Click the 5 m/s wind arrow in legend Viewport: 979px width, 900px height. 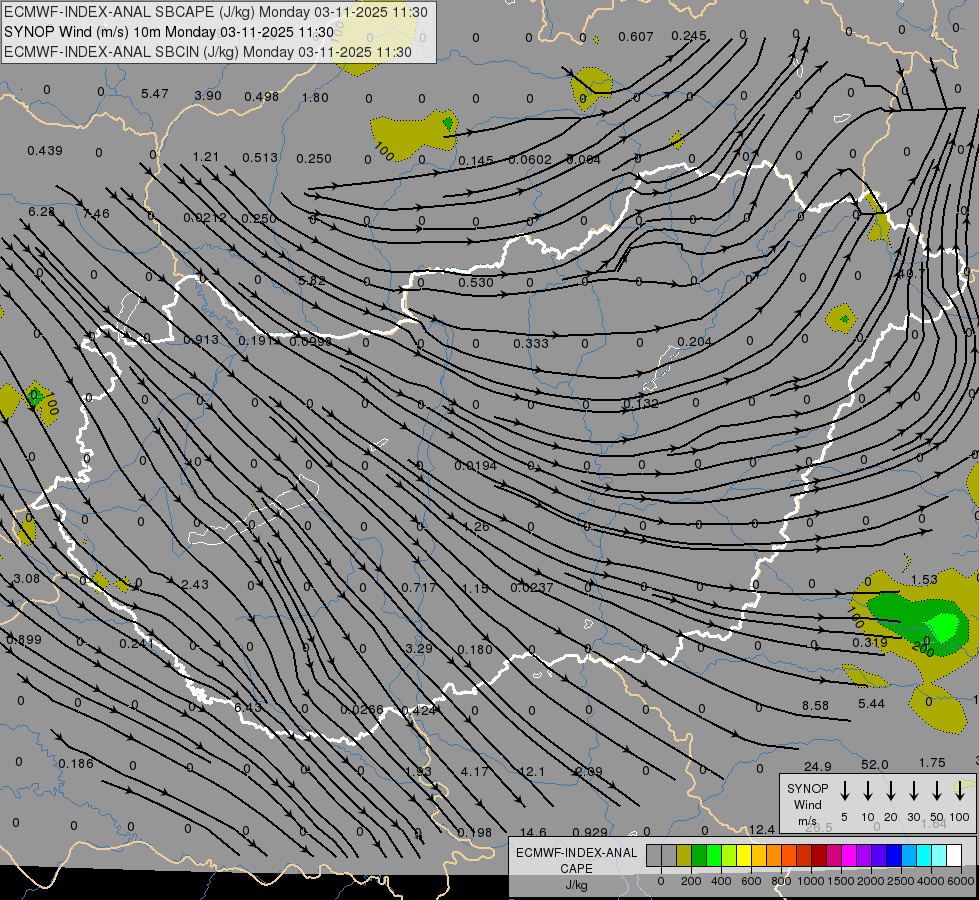(x=845, y=791)
